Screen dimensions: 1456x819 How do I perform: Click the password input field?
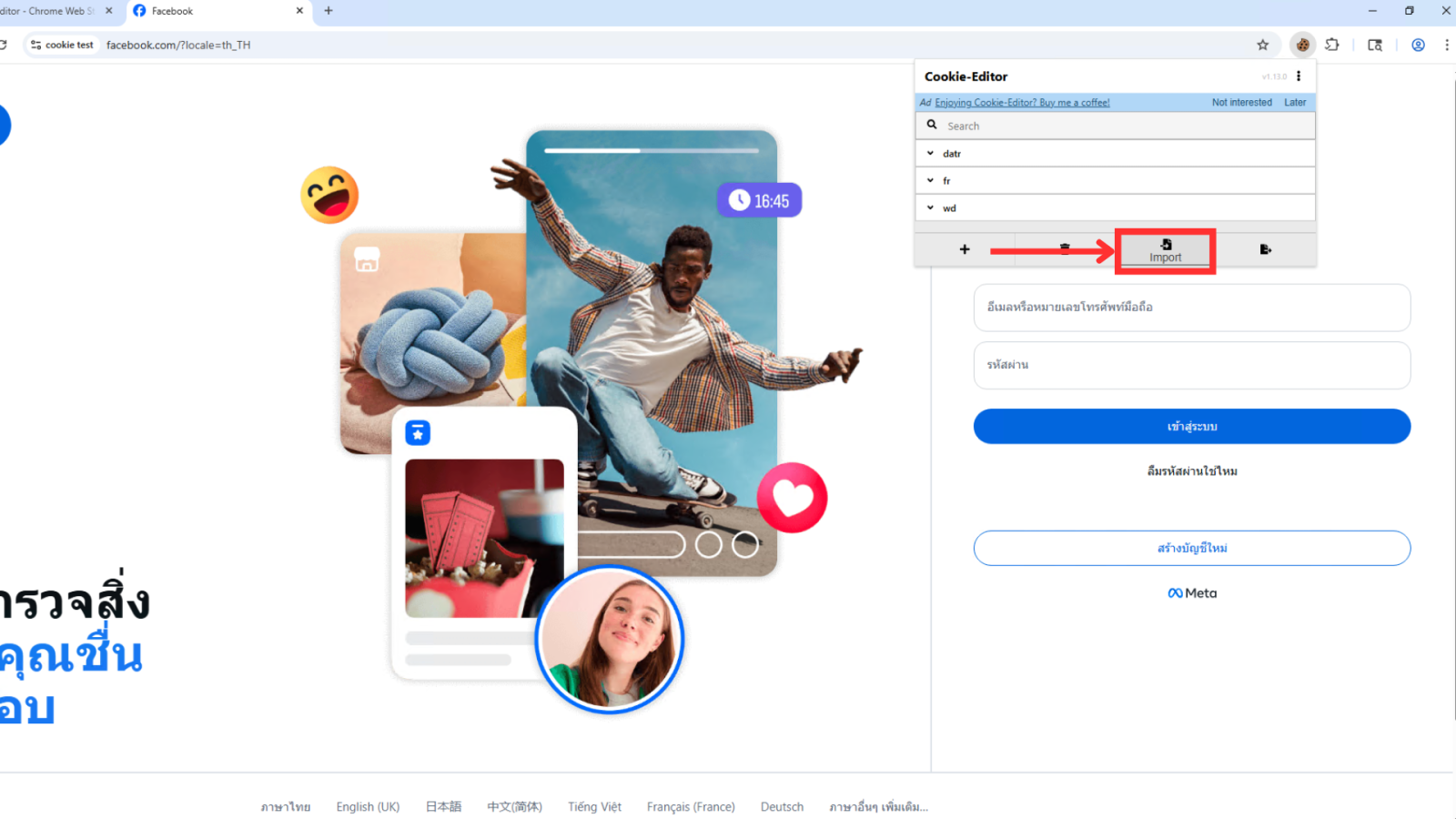1191,365
